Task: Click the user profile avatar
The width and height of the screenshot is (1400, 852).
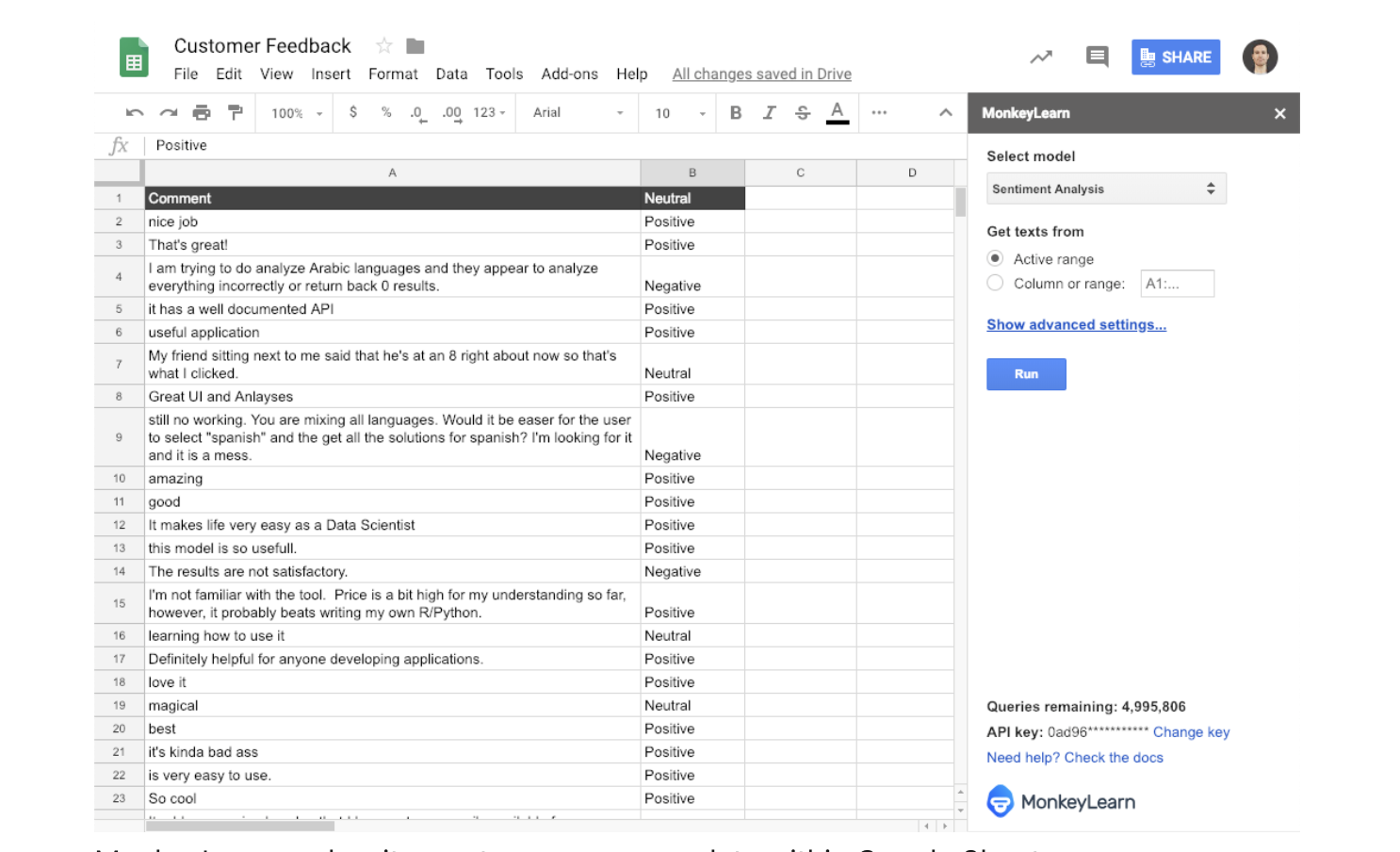Action: (x=1260, y=57)
